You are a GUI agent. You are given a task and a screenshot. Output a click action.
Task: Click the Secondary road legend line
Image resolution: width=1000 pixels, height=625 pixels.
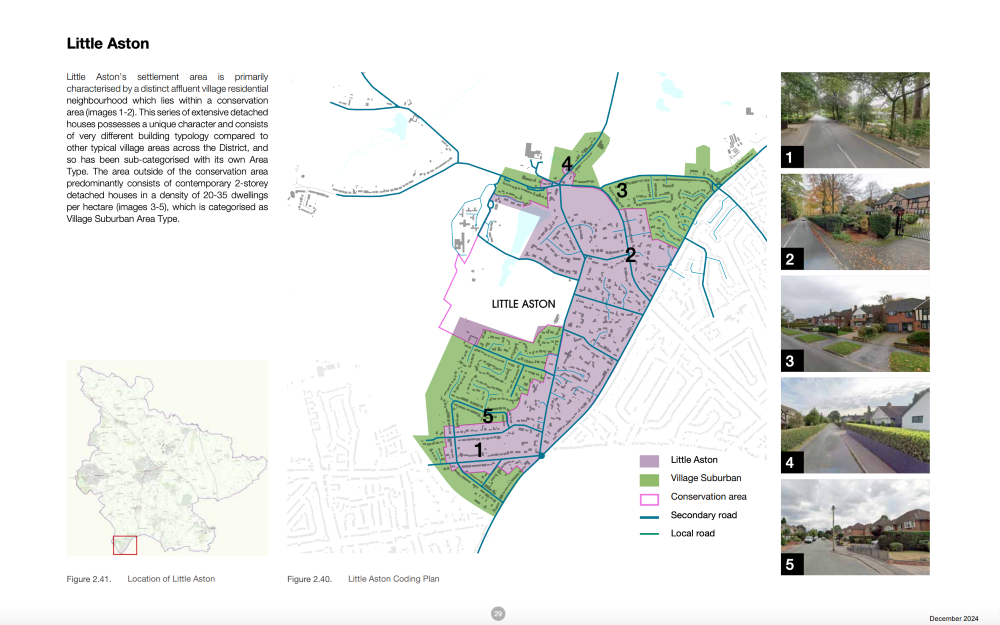[647, 515]
